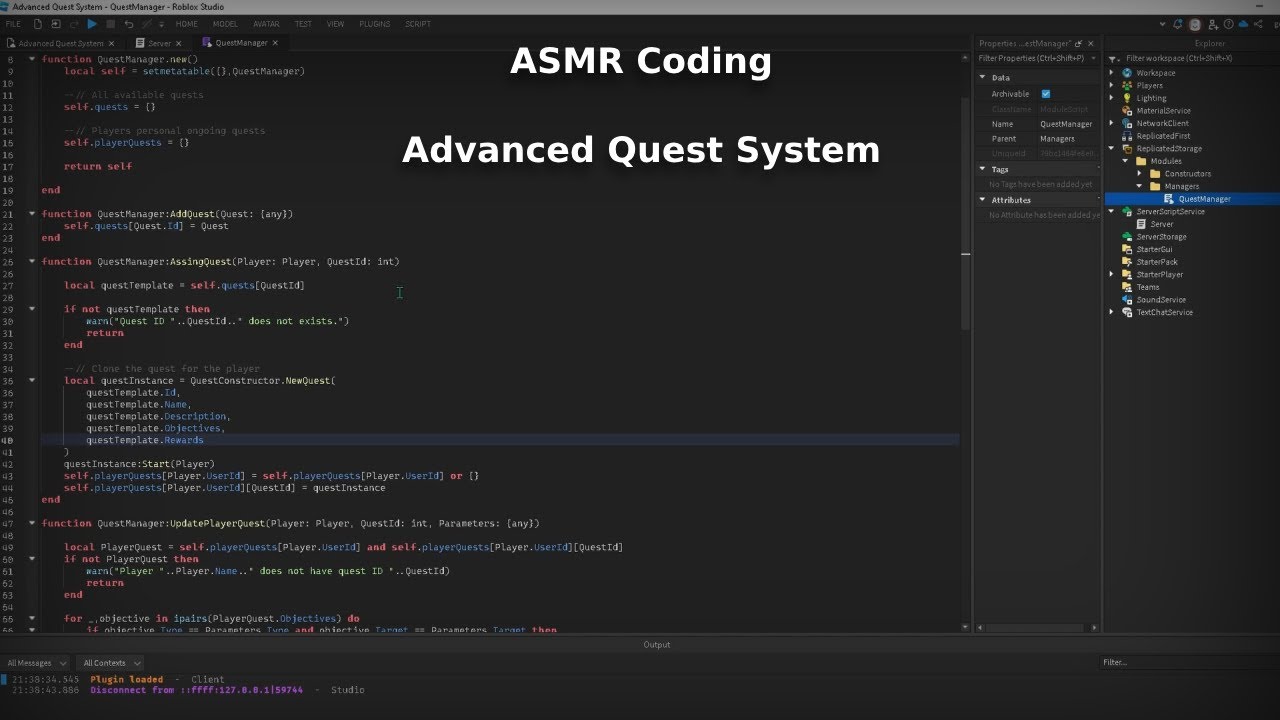
Task: Open the quick access toolbar dropdown arrow
Action: coord(162,24)
